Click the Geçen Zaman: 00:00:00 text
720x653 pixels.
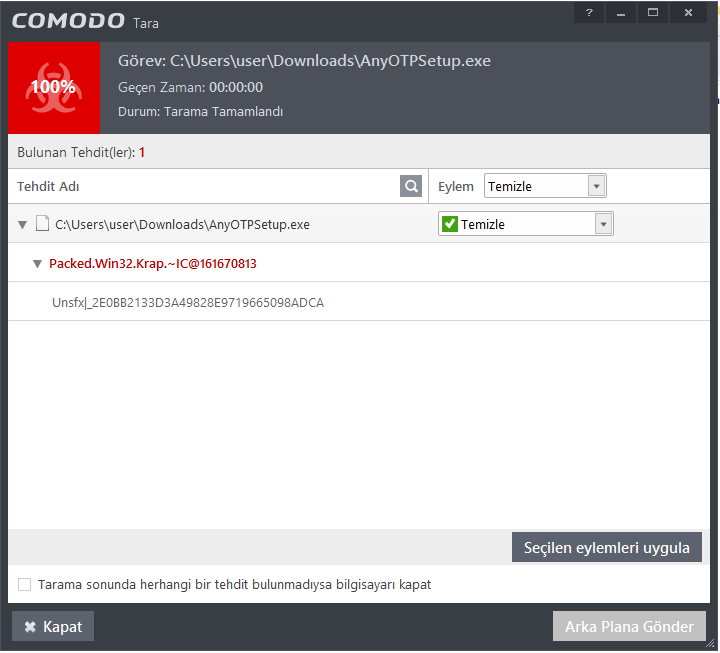coord(190,87)
